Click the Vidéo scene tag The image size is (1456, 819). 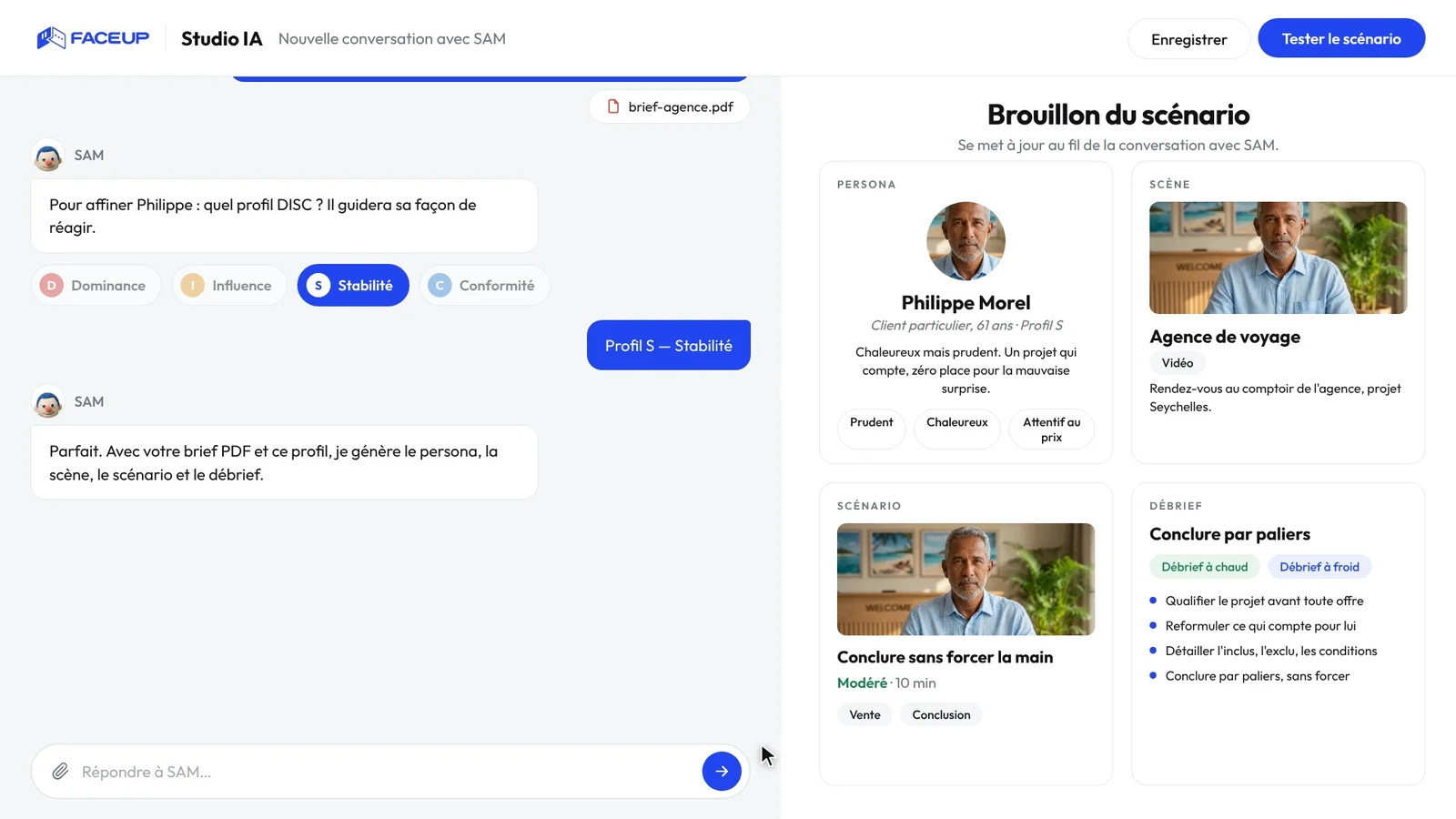pos(1177,363)
